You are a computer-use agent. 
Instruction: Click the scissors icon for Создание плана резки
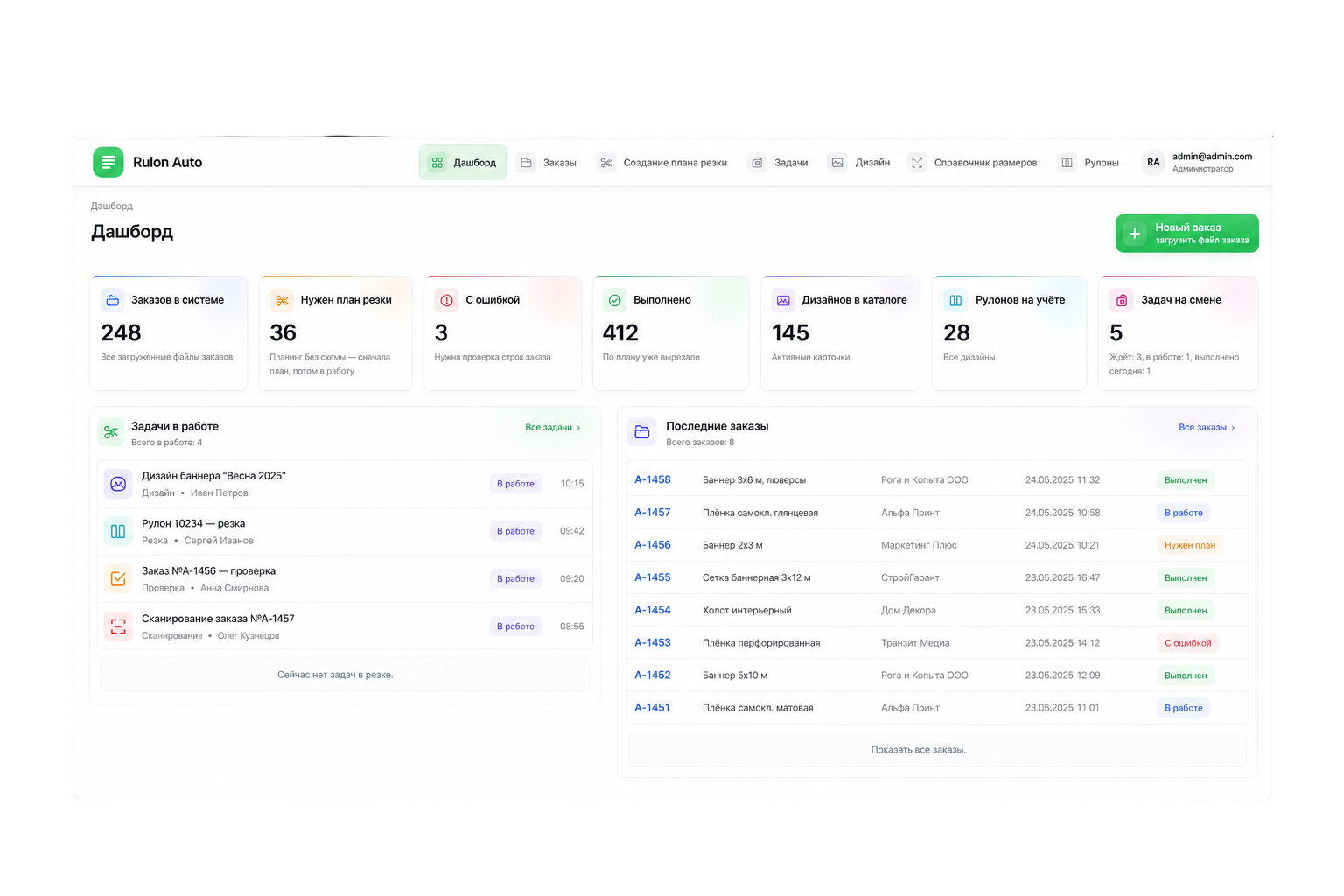click(x=606, y=163)
